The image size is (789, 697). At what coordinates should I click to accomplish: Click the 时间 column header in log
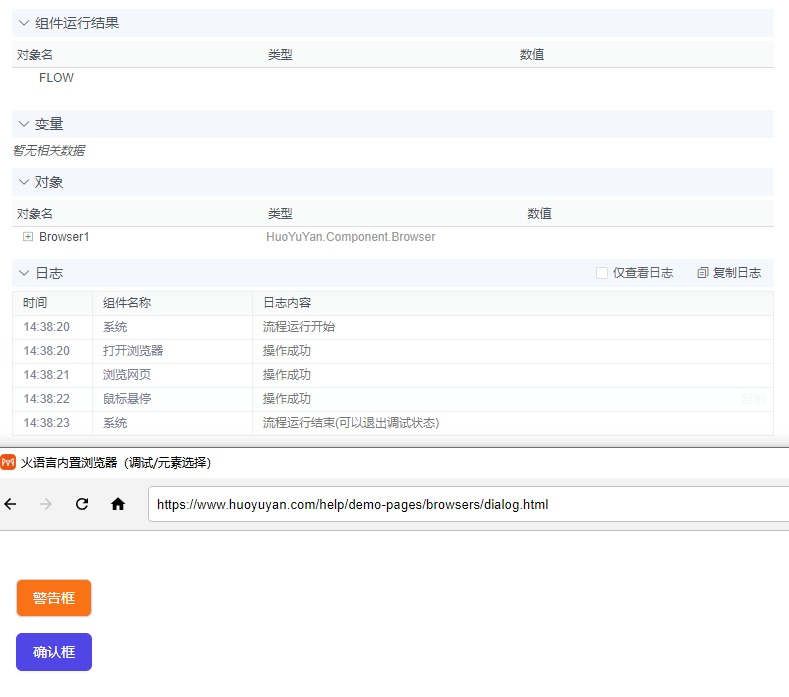[35, 303]
